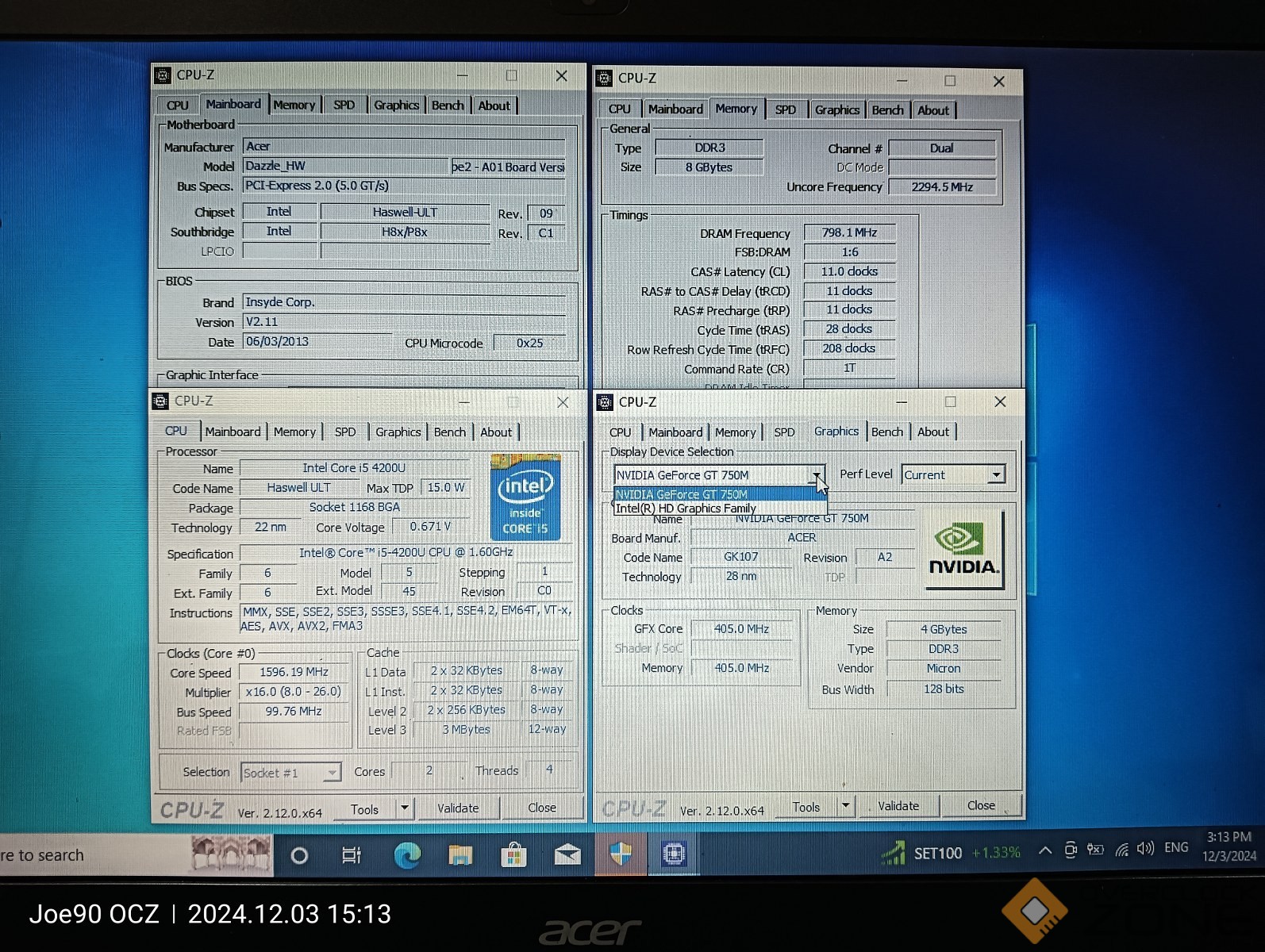Show hidden tray icons with the chevron
Image resolution: width=1265 pixels, height=952 pixels.
click(1045, 850)
